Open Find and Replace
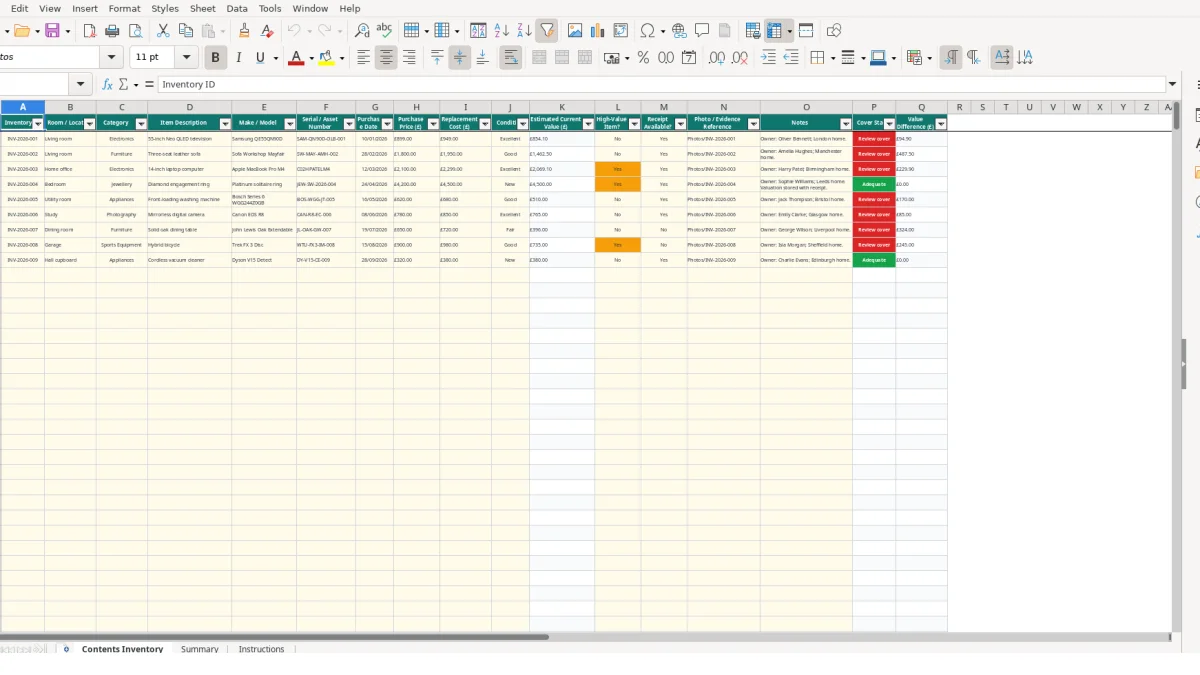Viewport: 1200px width, 675px height. coord(362,31)
